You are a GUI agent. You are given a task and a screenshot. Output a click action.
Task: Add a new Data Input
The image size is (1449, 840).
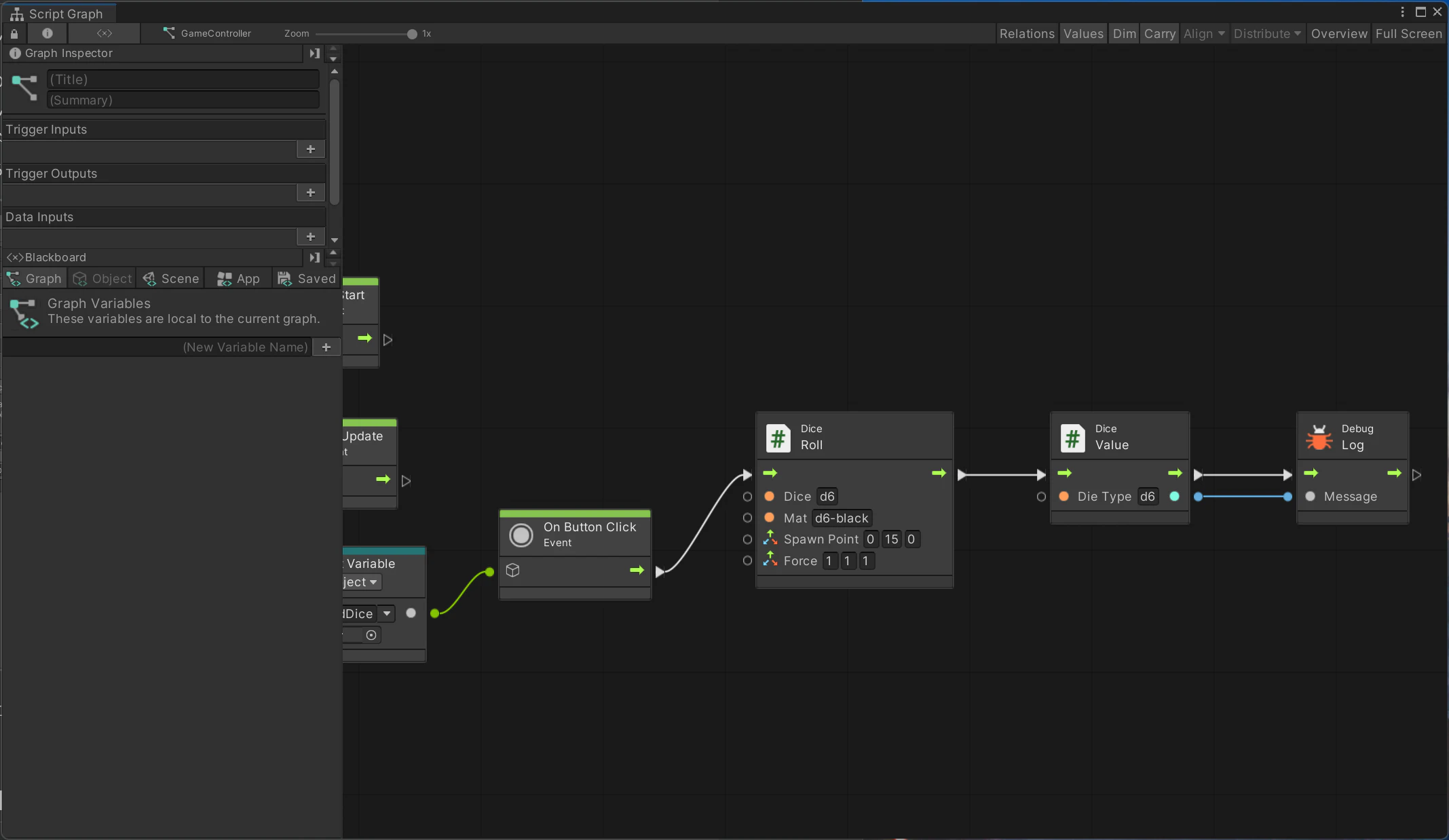[x=311, y=237]
